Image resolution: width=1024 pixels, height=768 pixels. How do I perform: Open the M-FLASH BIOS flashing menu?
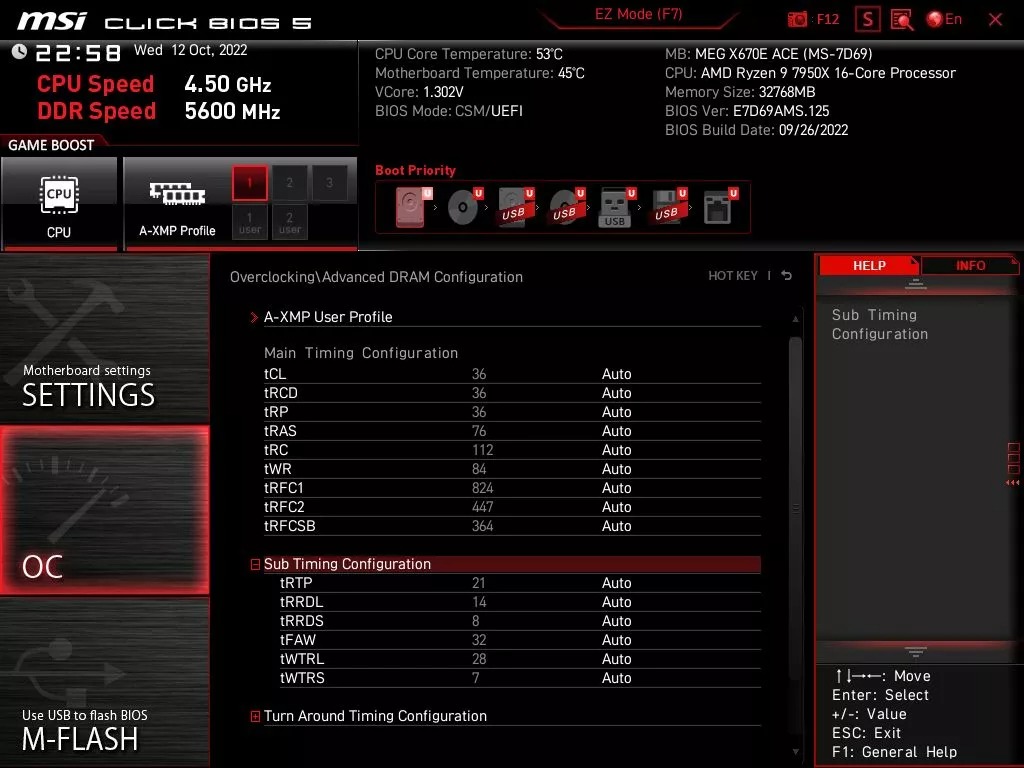(104, 682)
